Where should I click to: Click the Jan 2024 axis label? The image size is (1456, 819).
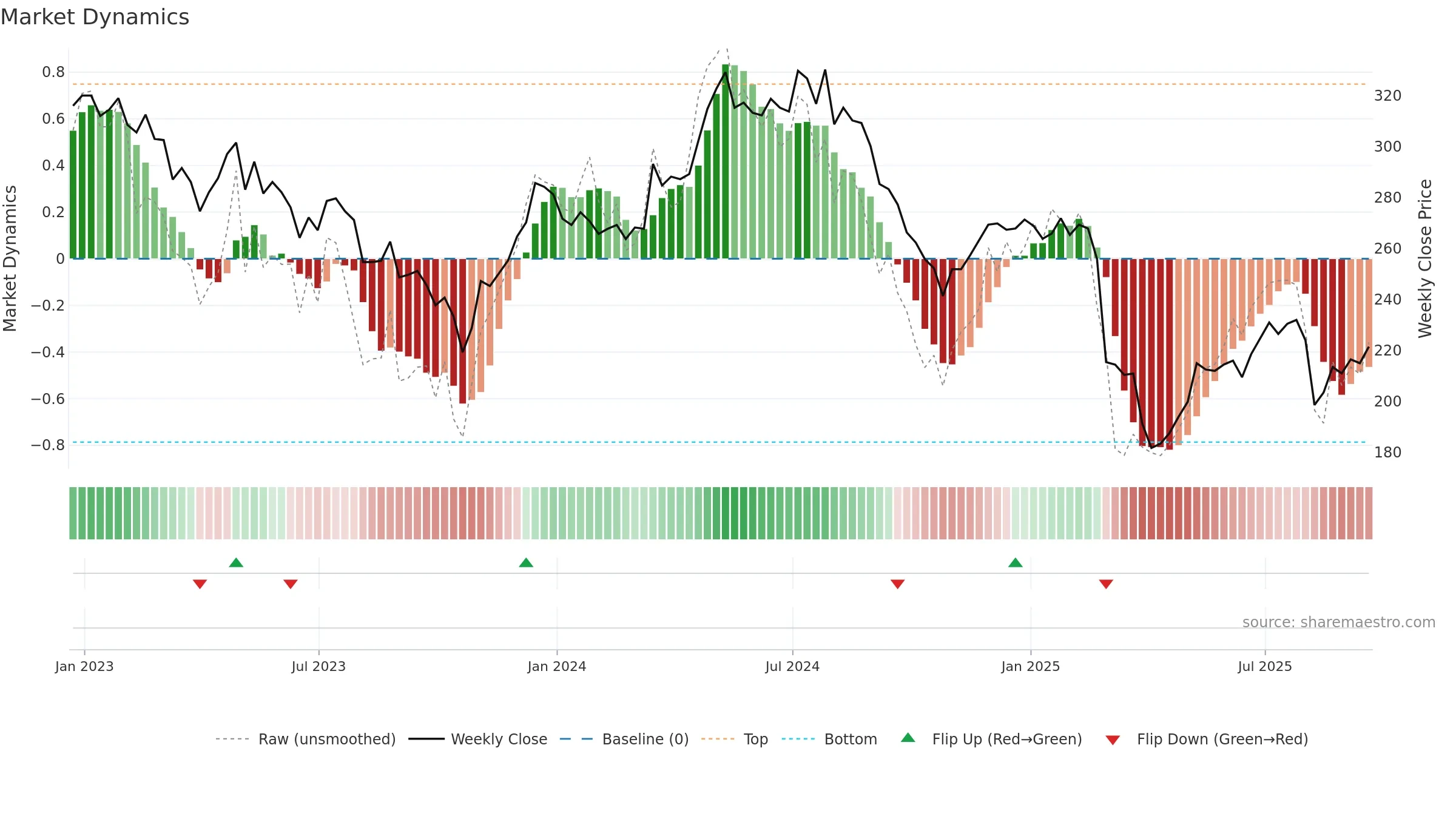(x=557, y=666)
